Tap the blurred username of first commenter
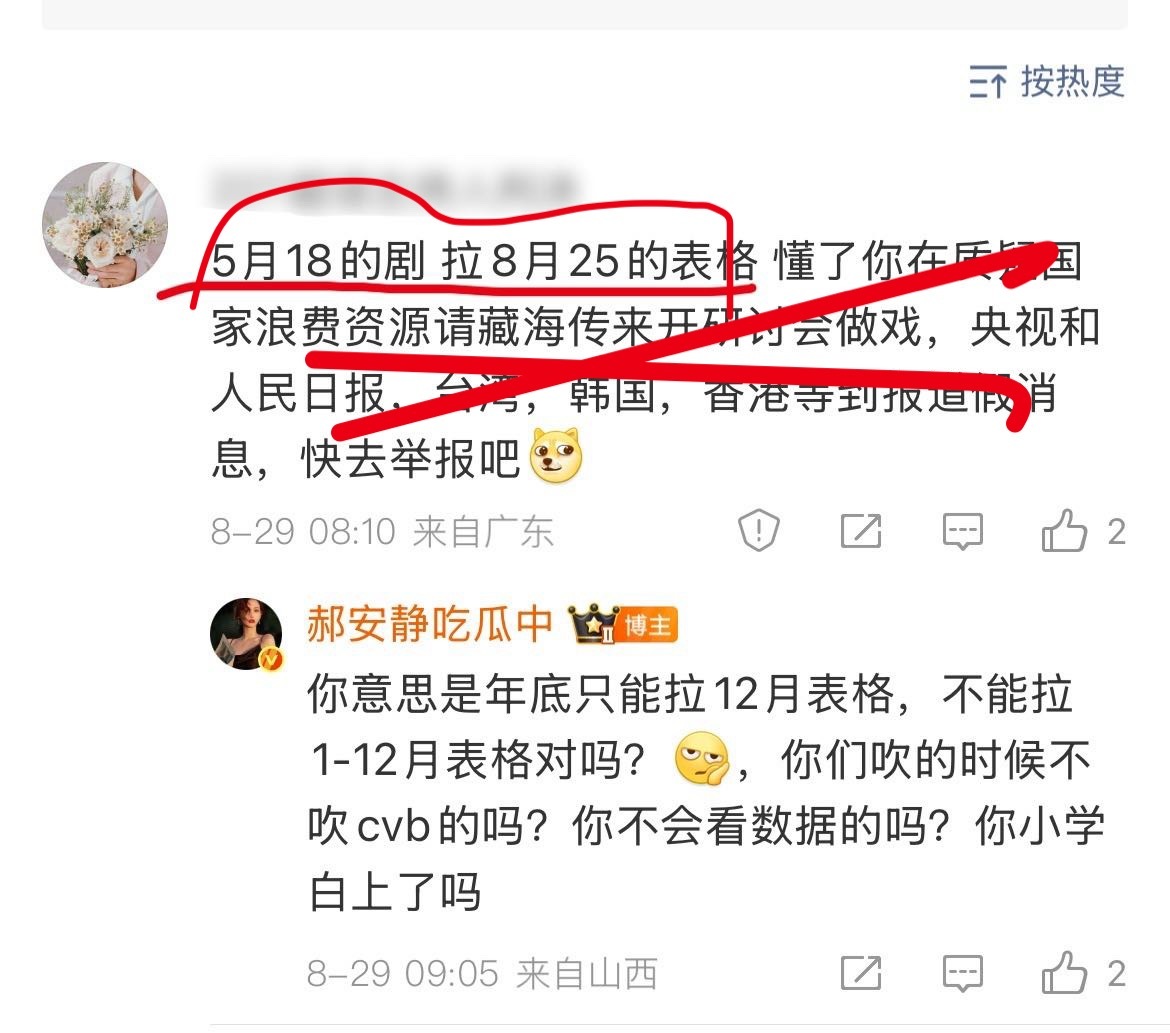 coord(392,185)
